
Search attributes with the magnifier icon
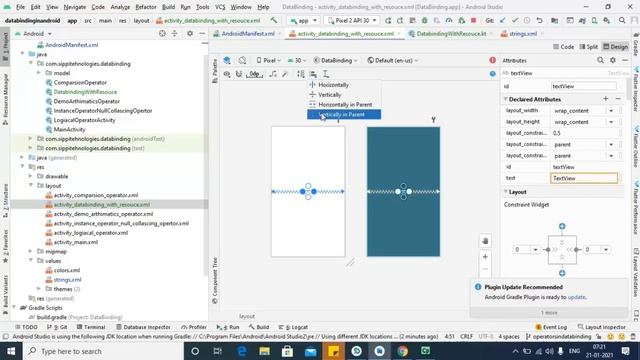point(600,60)
